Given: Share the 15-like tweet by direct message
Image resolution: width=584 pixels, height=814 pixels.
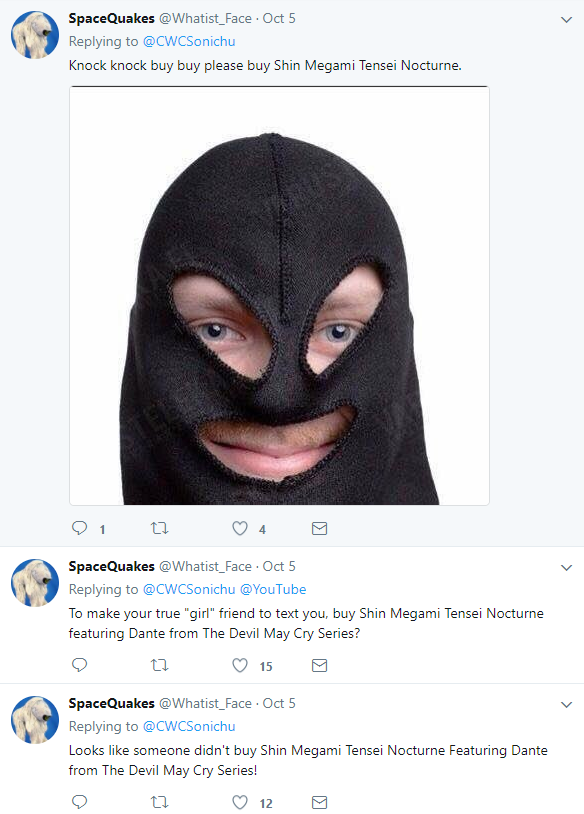Looking at the screenshot, I should point(319,665).
